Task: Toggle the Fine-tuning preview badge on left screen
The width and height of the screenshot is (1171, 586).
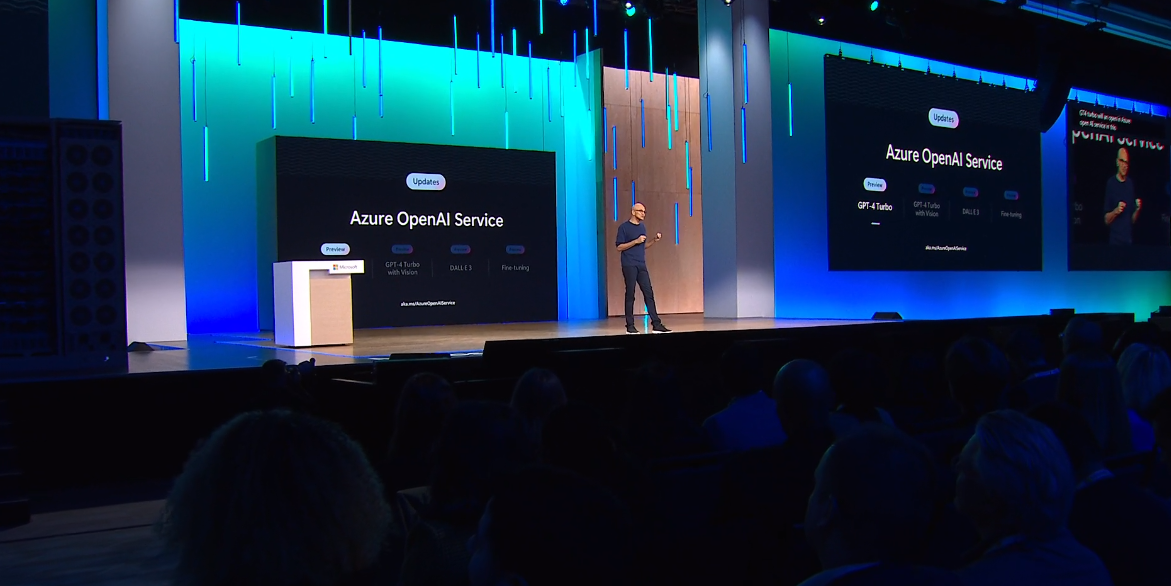Action: click(515, 248)
